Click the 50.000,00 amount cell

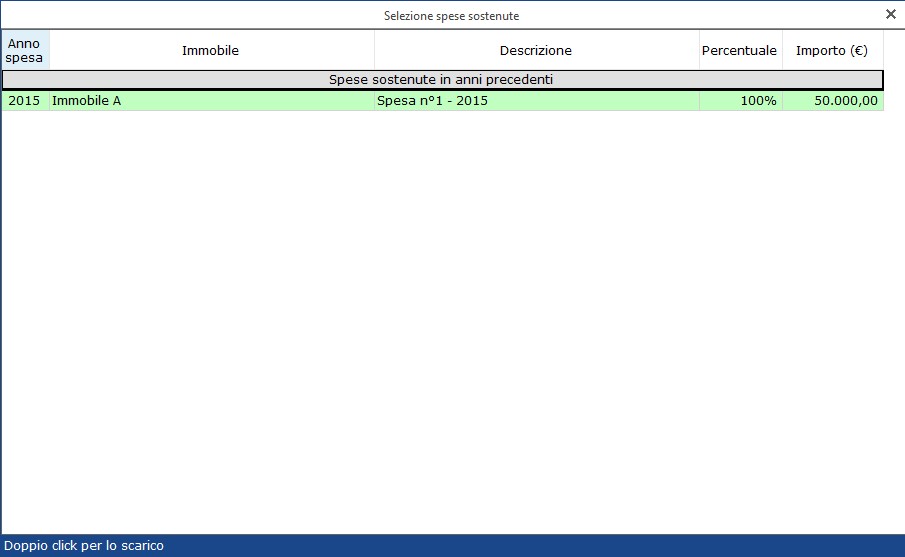point(833,101)
